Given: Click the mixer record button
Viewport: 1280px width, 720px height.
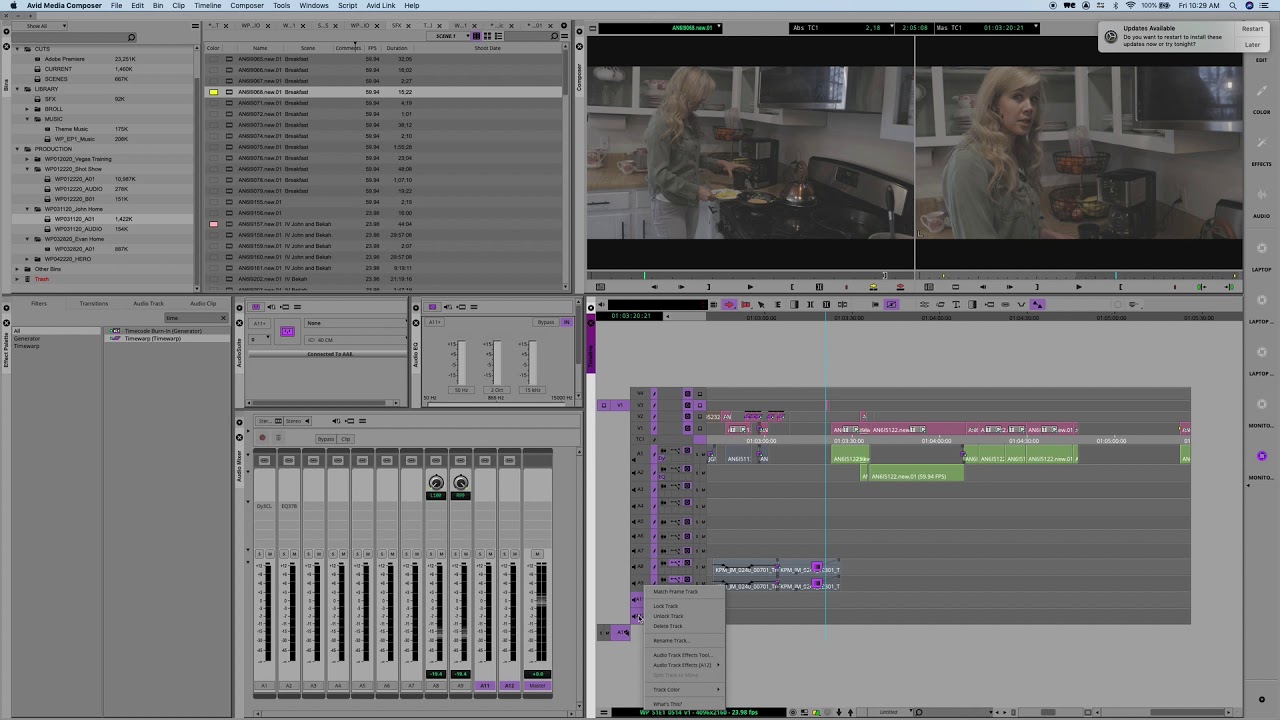Looking at the screenshot, I should pyautogui.click(x=262, y=438).
